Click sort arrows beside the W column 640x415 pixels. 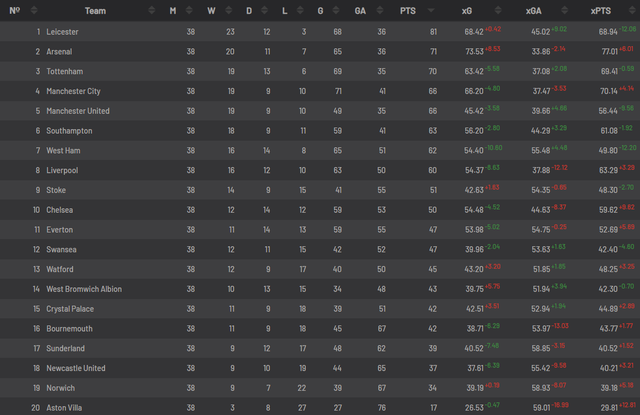pos(230,11)
